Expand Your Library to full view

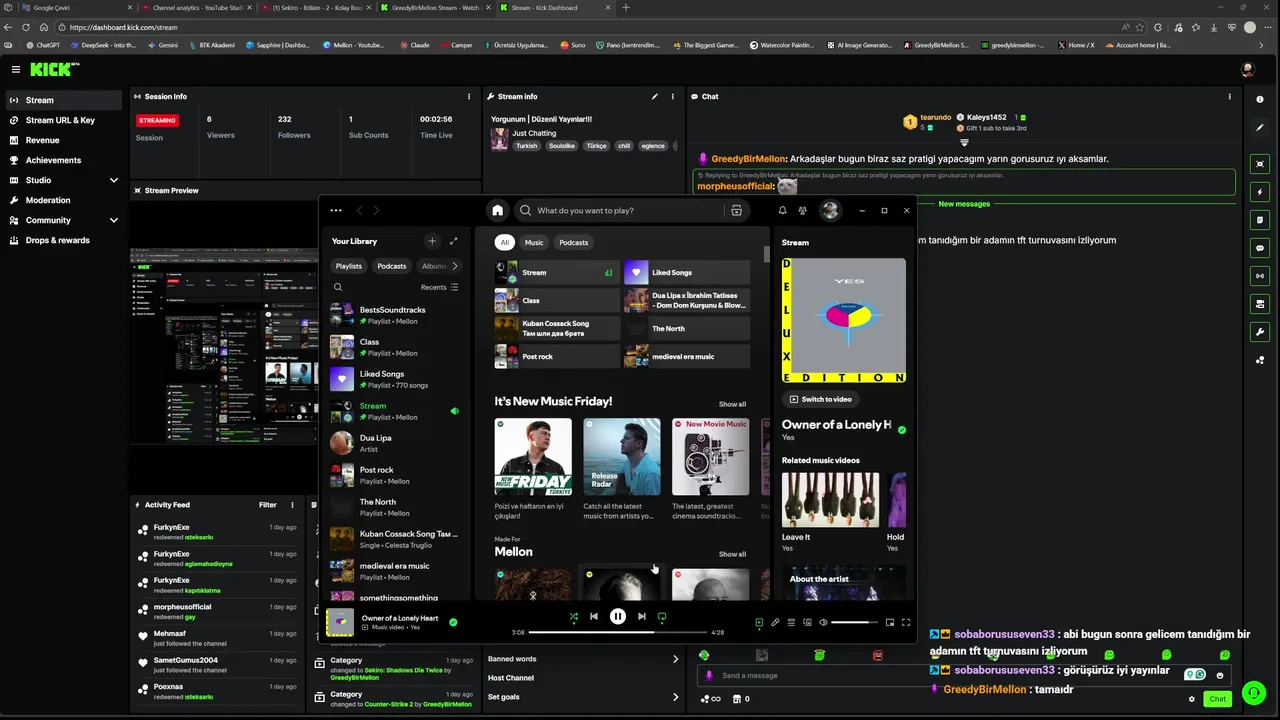453,241
